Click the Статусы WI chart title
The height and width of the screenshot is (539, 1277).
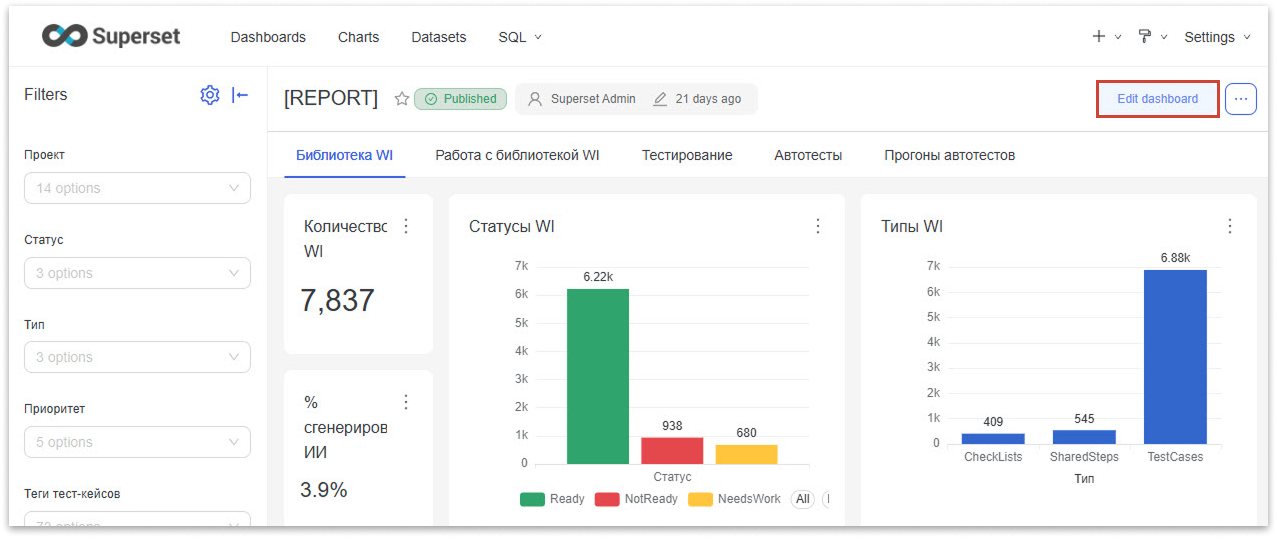[x=512, y=226]
